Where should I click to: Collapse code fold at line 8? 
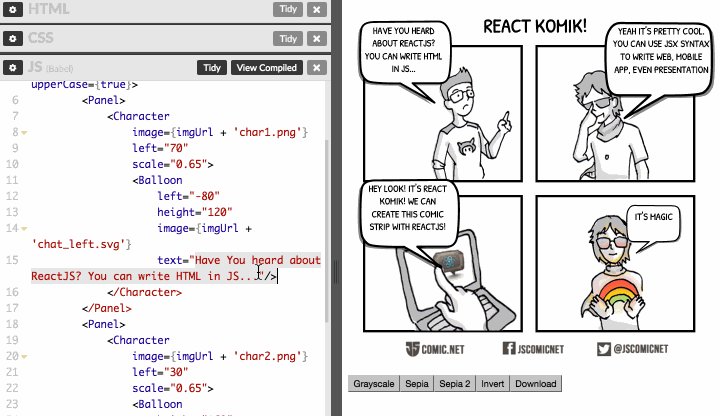tap(24, 133)
